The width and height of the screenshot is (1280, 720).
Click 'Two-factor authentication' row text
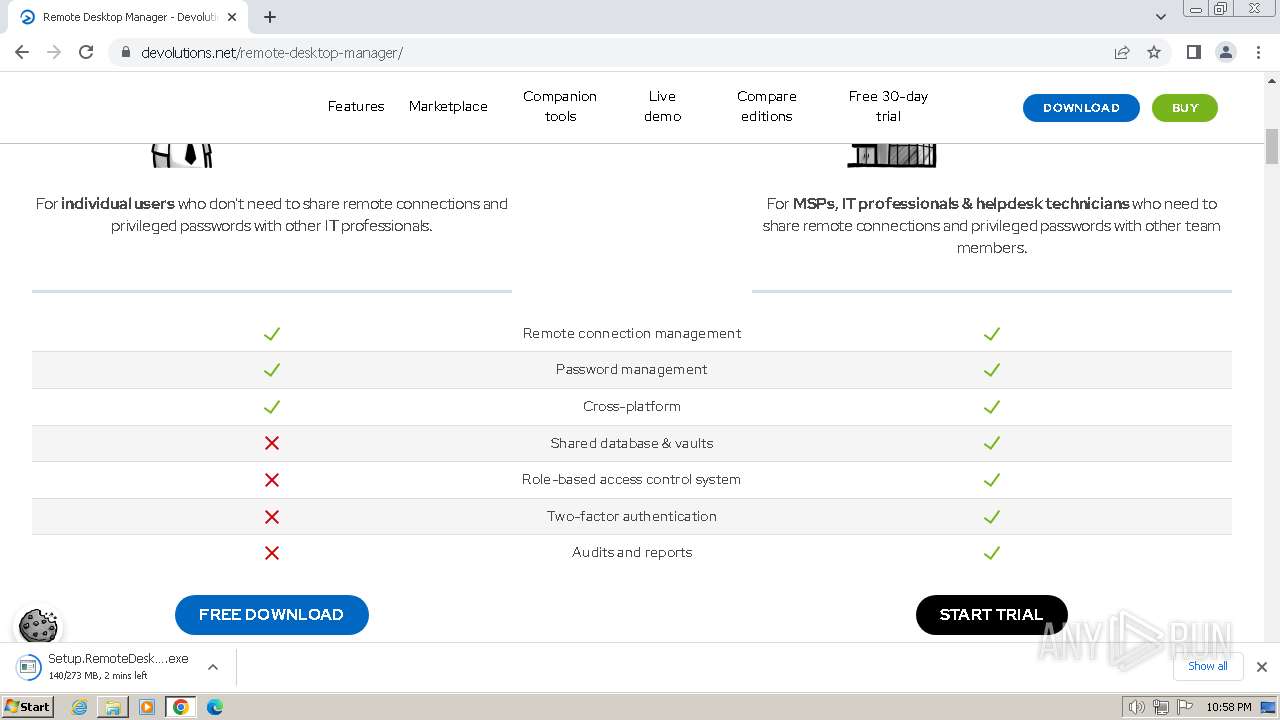click(632, 516)
